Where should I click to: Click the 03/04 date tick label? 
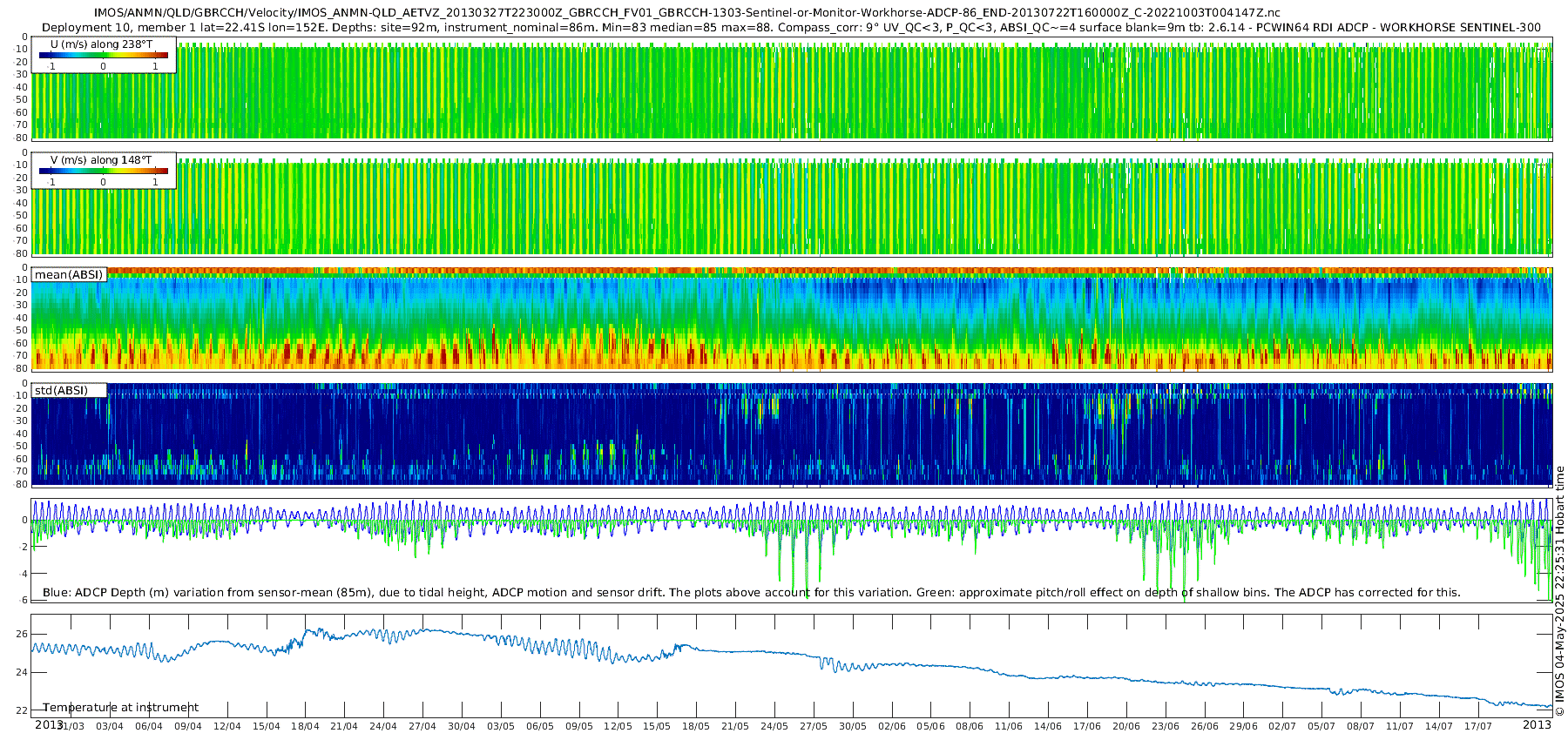pyautogui.click(x=109, y=726)
